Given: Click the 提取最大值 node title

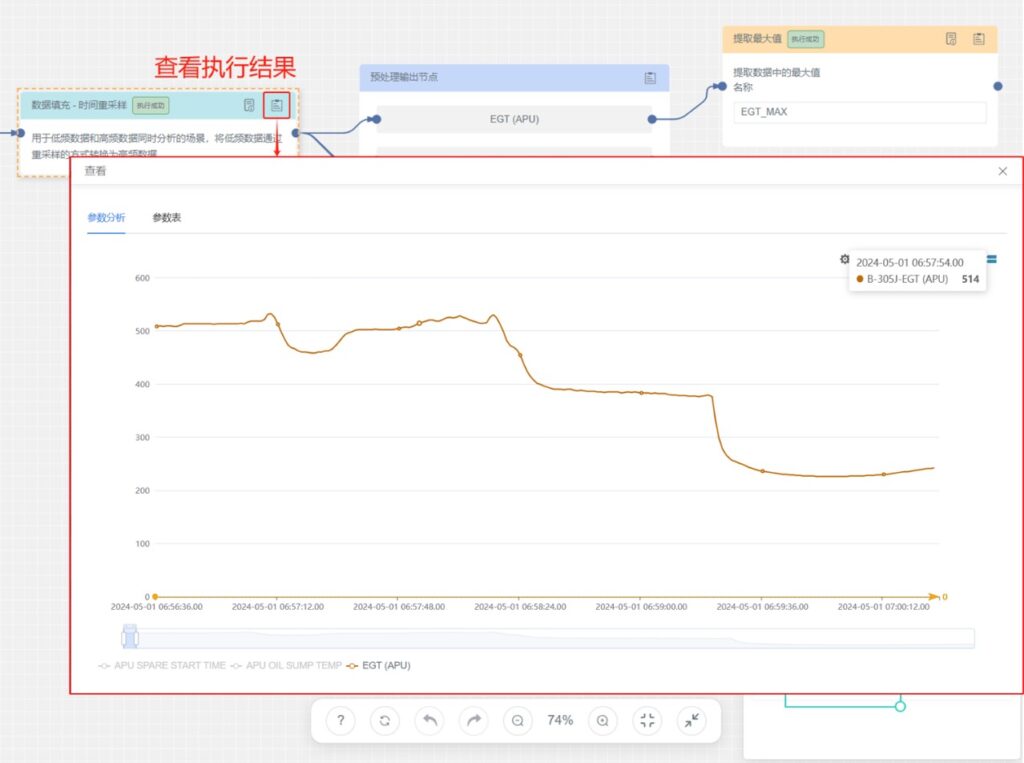Looking at the screenshot, I should [757, 39].
